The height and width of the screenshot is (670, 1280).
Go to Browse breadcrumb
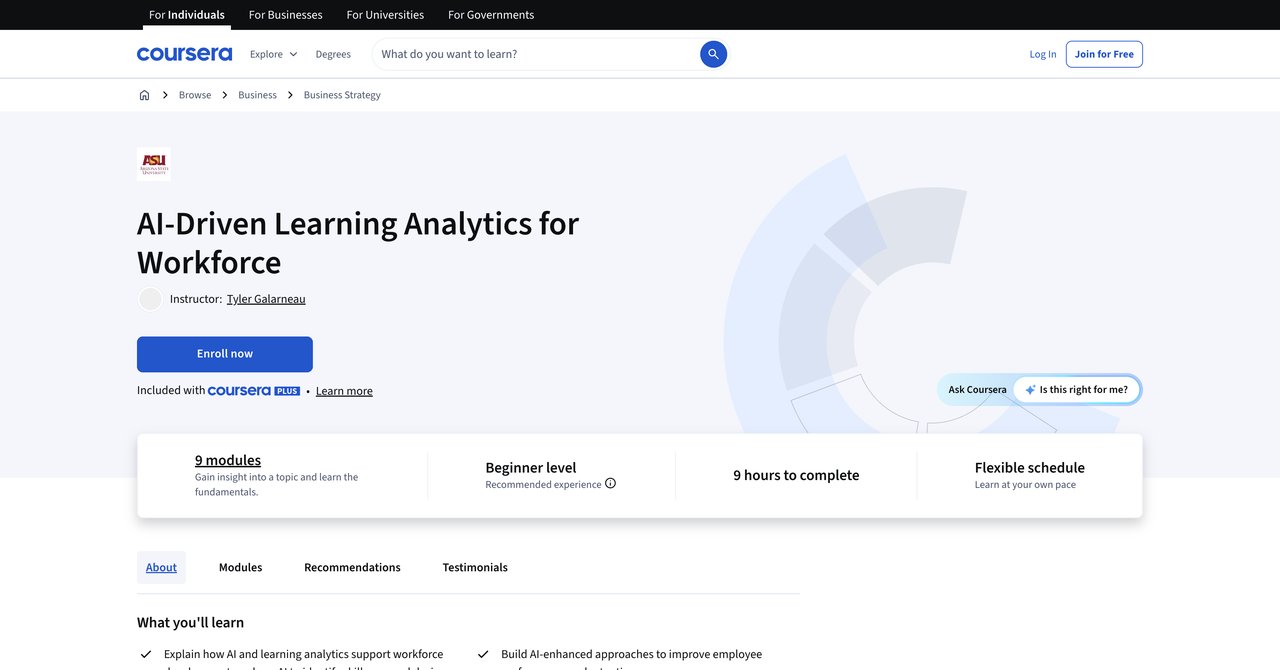(195, 95)
